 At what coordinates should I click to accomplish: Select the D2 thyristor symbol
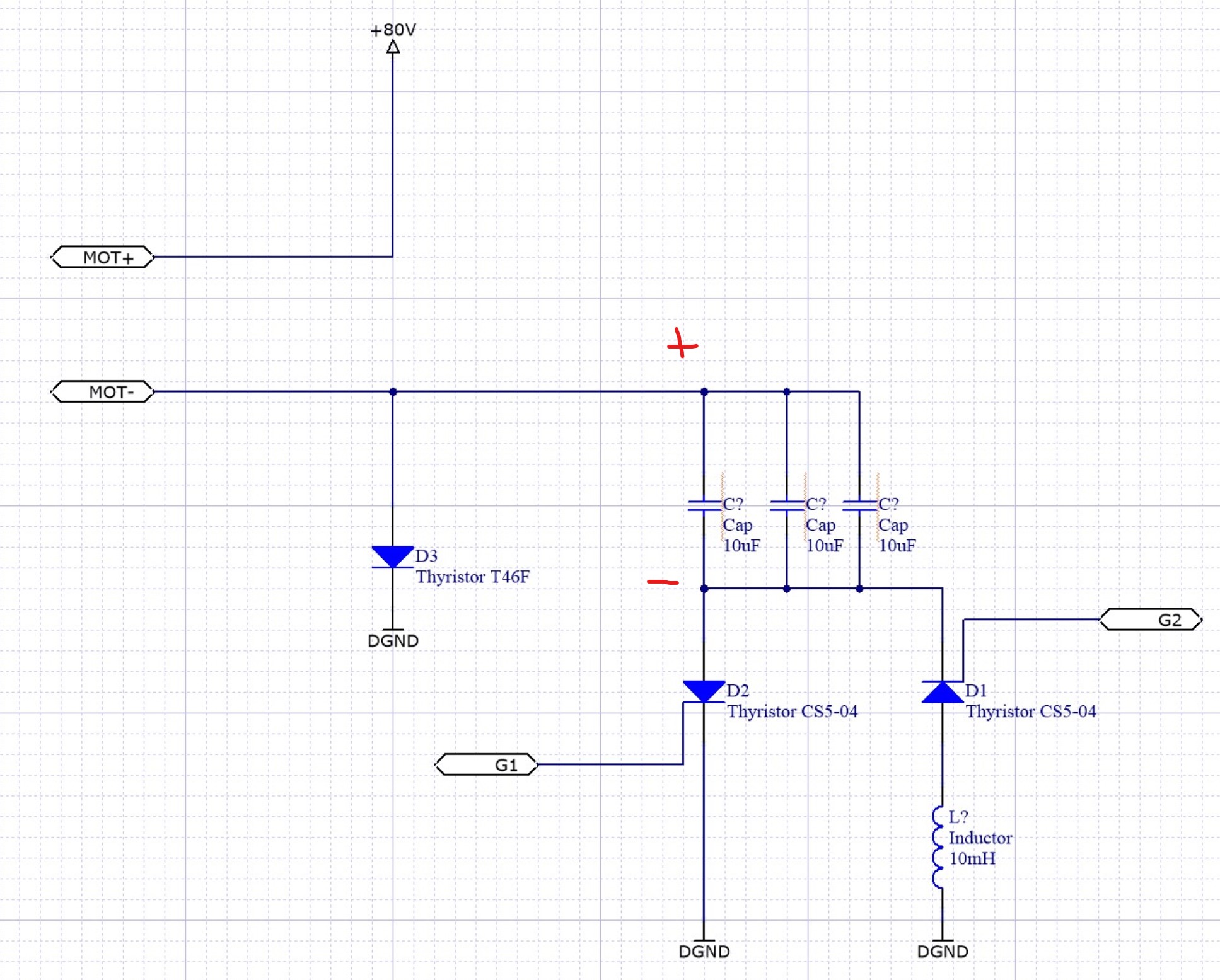704,692
